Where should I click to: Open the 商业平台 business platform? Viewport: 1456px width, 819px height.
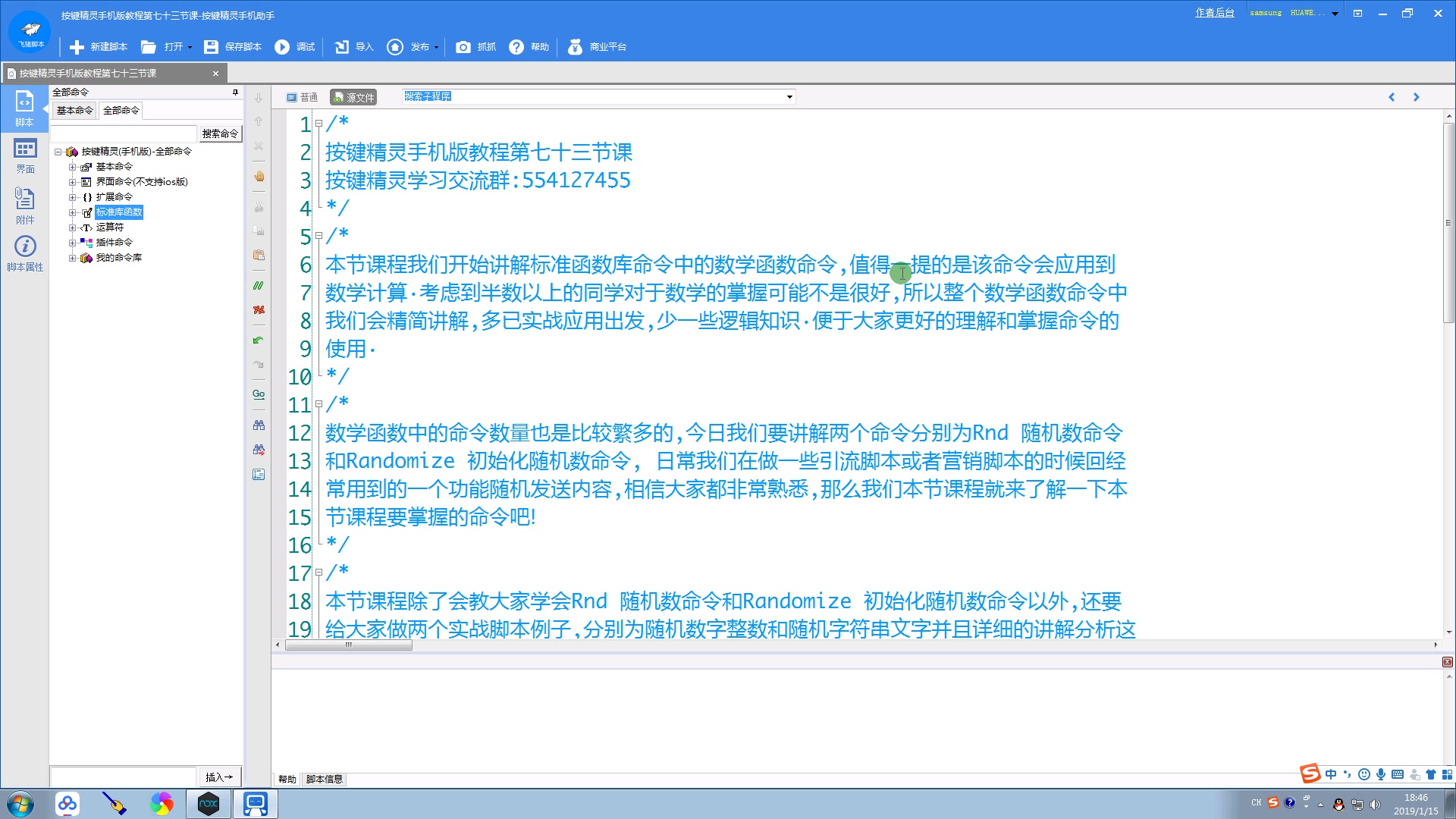click(x=598, y=47)
